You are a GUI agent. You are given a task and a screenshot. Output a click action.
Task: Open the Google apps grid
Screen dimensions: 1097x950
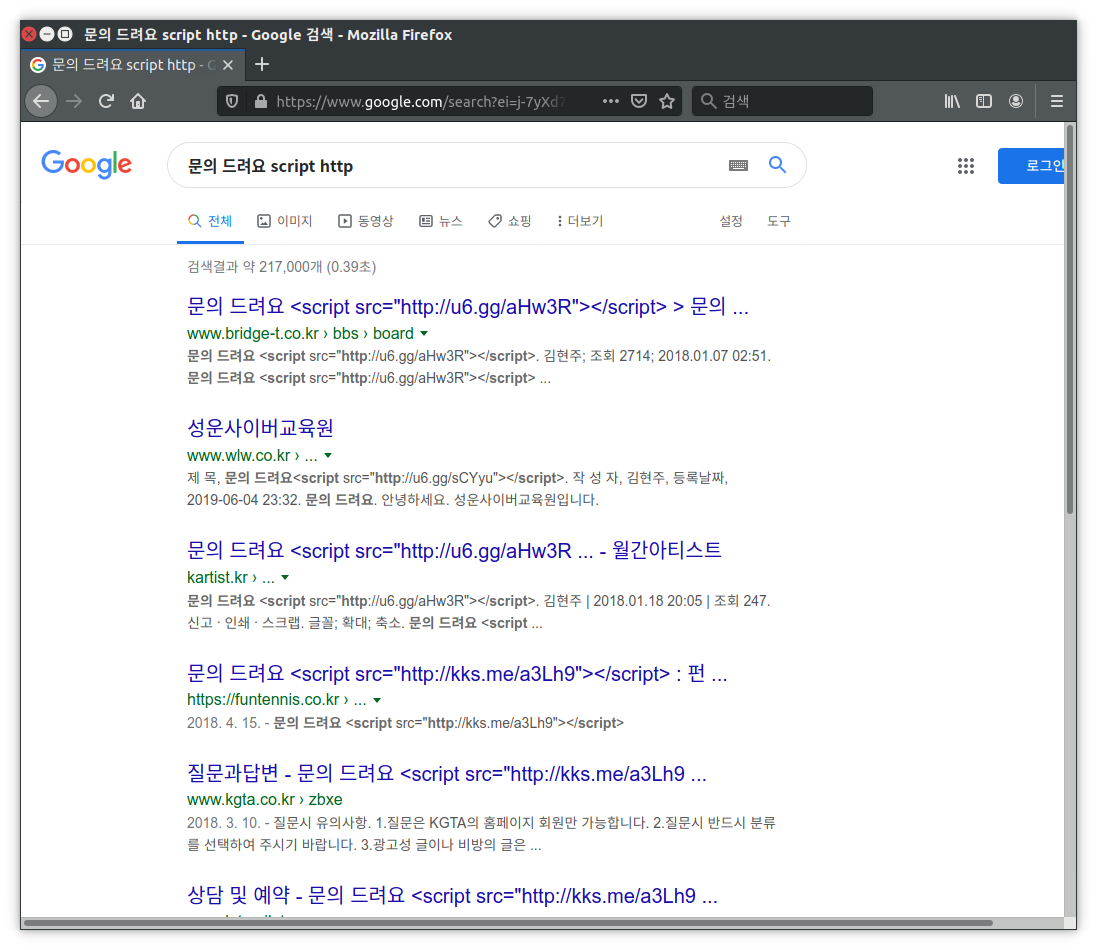(965, 166)
